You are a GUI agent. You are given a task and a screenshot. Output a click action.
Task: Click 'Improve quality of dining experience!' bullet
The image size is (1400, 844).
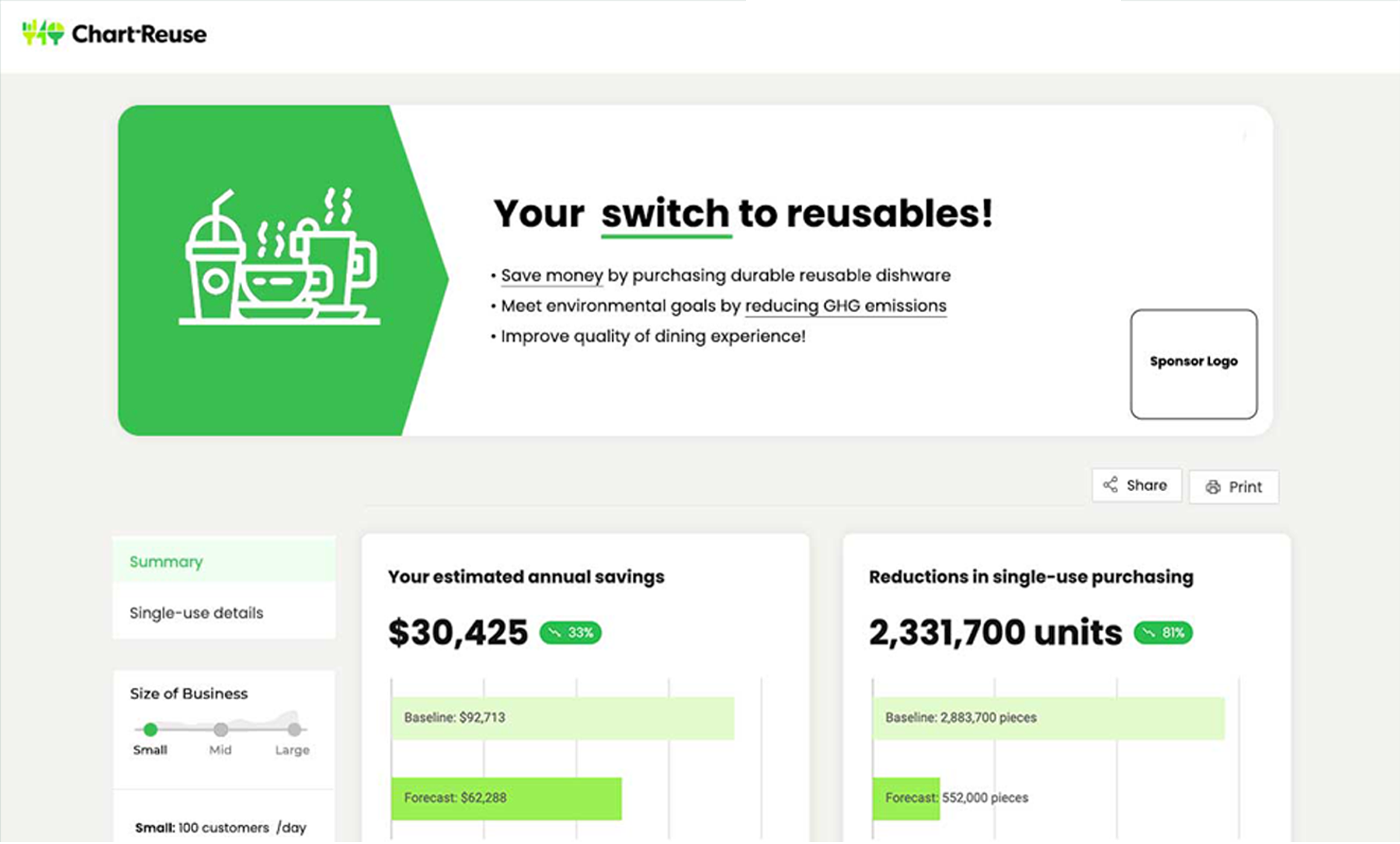pyautogui.click(x=653, y=337)
